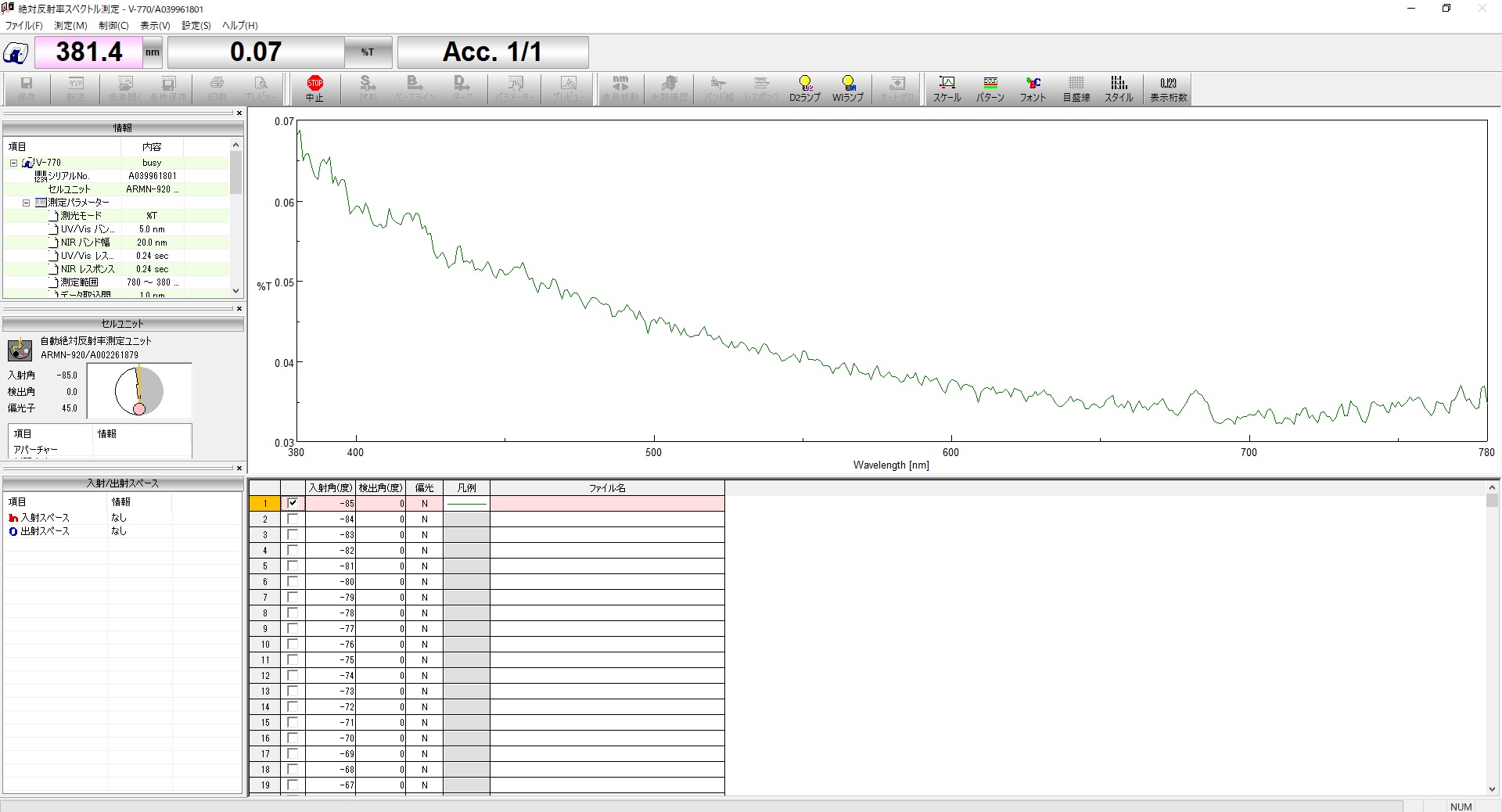The height and width of the screenshot is (812, 1502).
Task: Check the checkbox in row 15 (-71)
Action: (x=293, y=722)
